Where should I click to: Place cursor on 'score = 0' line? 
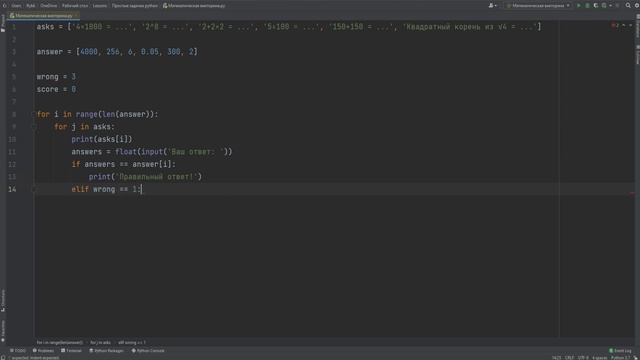point(56,89)
